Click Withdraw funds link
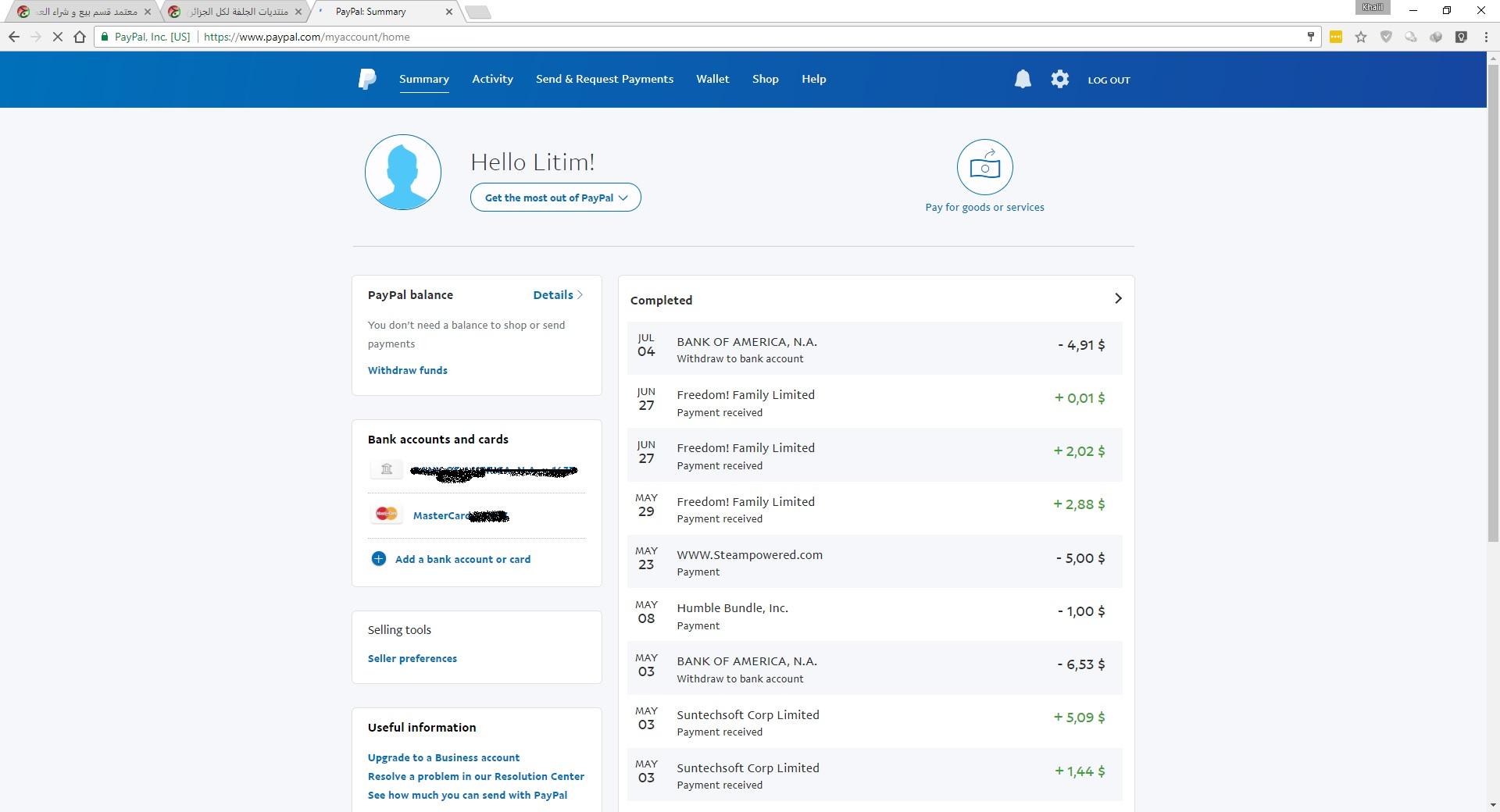Image resolution: width=1500 pixels, height=812 pixels. point(408,370)
